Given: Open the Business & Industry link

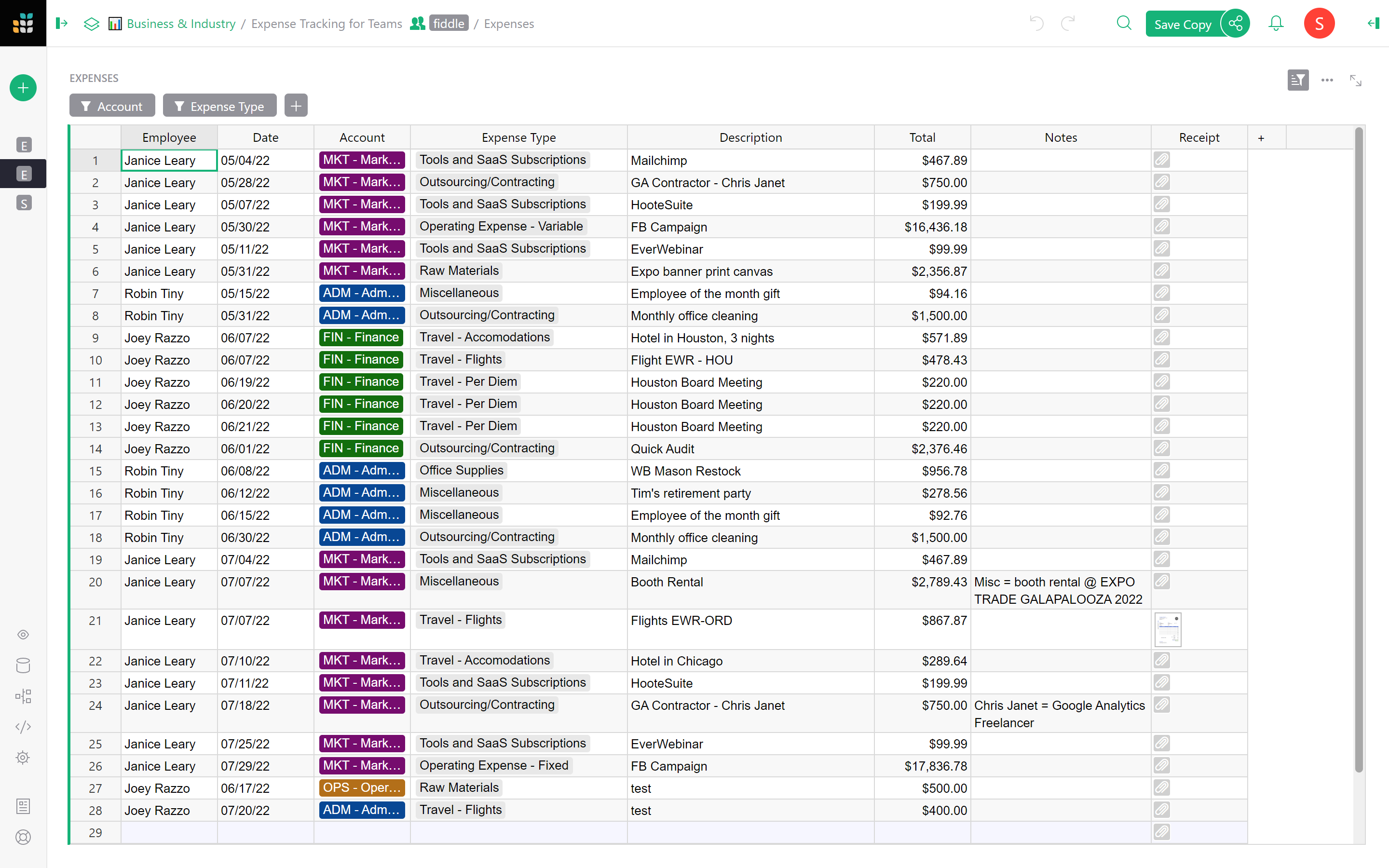Looking at the screenshot, I should pos(181,24).
